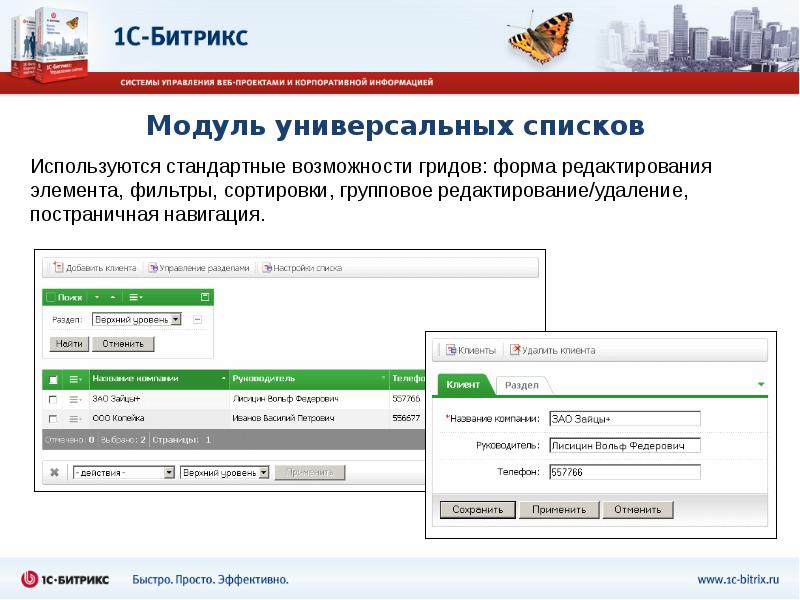The width and height of the screenshot is (800, 600).
Task: Check the ООО Копейка row checkbox
Action: tap(53, 419)
